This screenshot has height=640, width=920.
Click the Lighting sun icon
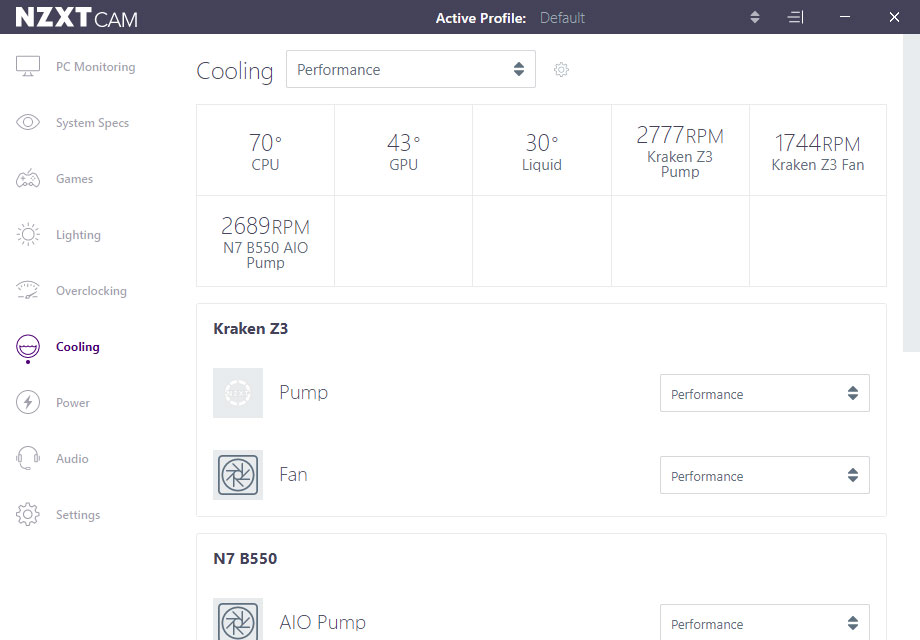click(28, 235)
